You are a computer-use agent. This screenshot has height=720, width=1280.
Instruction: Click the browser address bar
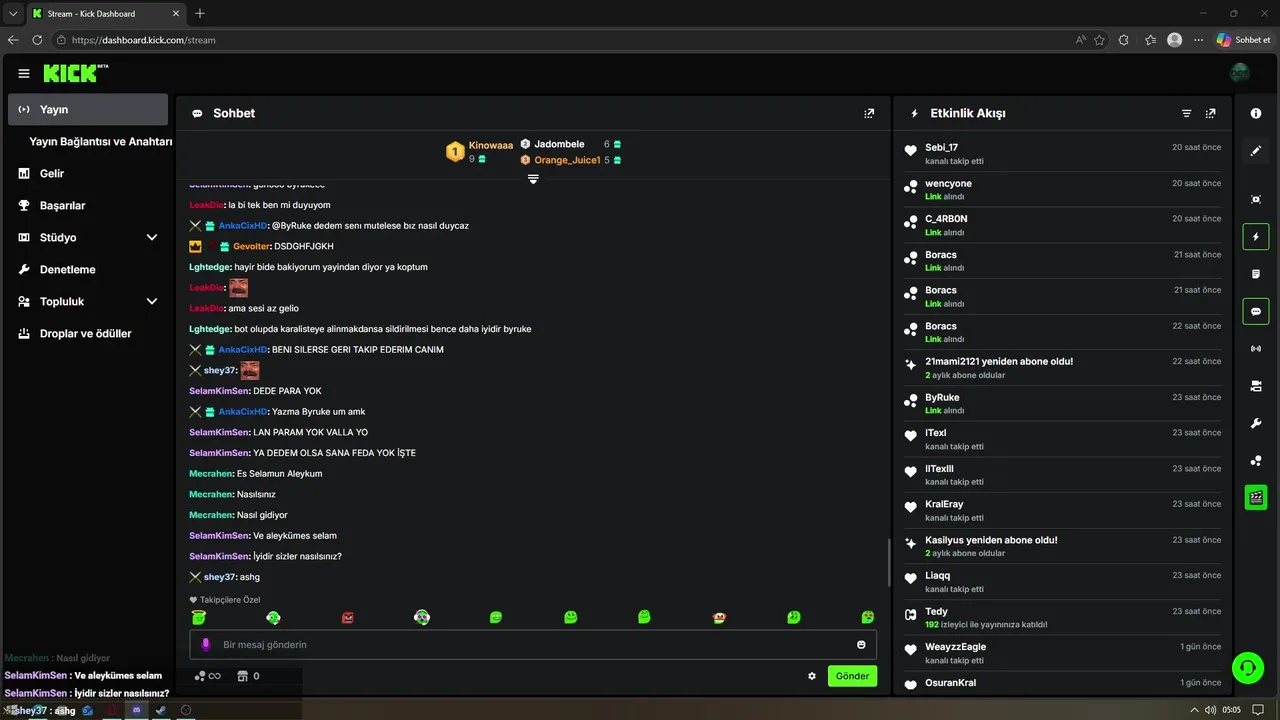560,40
